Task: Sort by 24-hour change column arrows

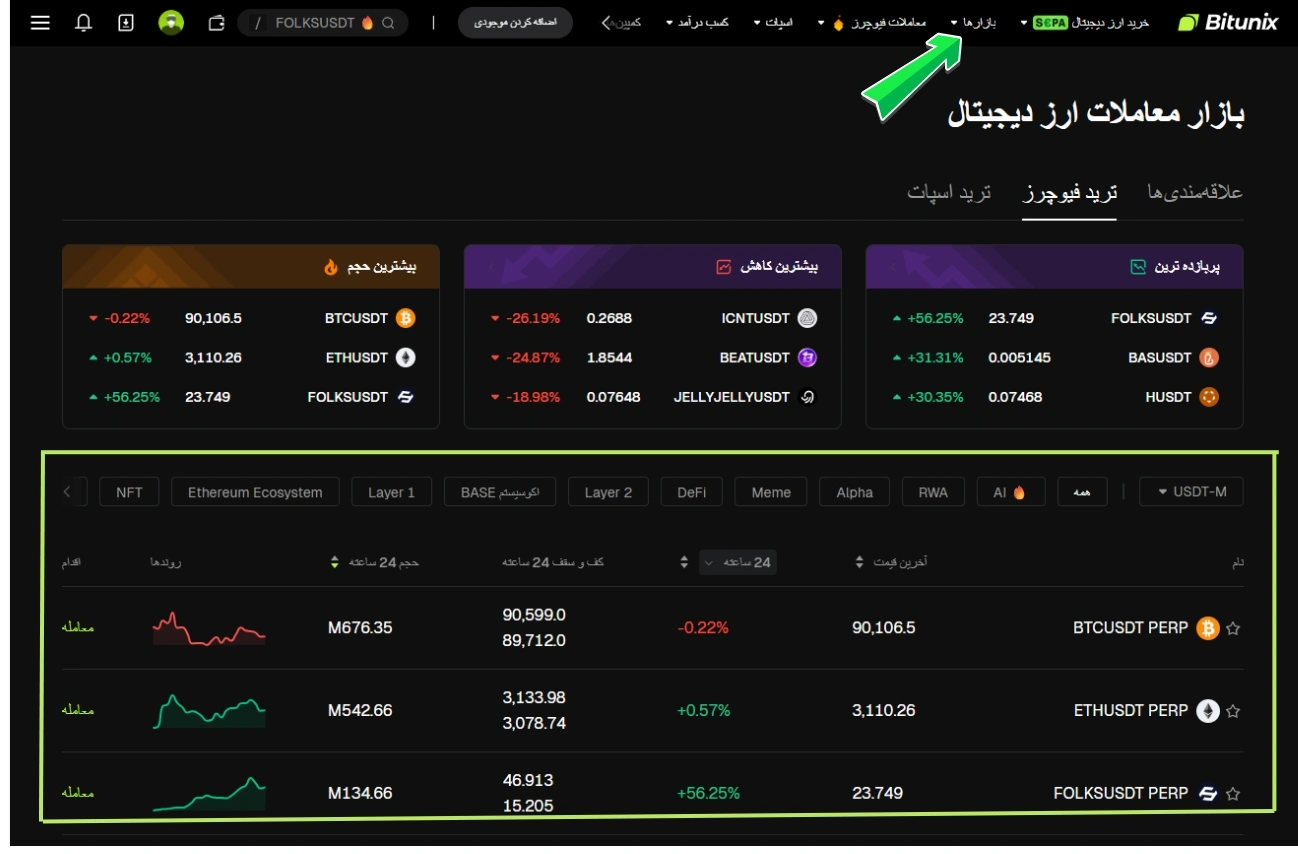Action: point(684,563)
